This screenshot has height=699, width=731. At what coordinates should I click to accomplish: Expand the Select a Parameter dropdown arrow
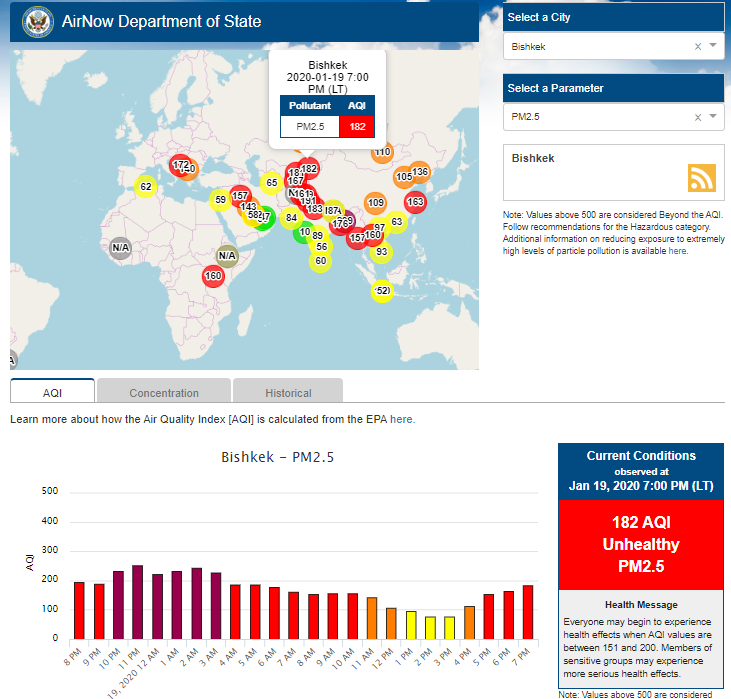tap(712, 117)
